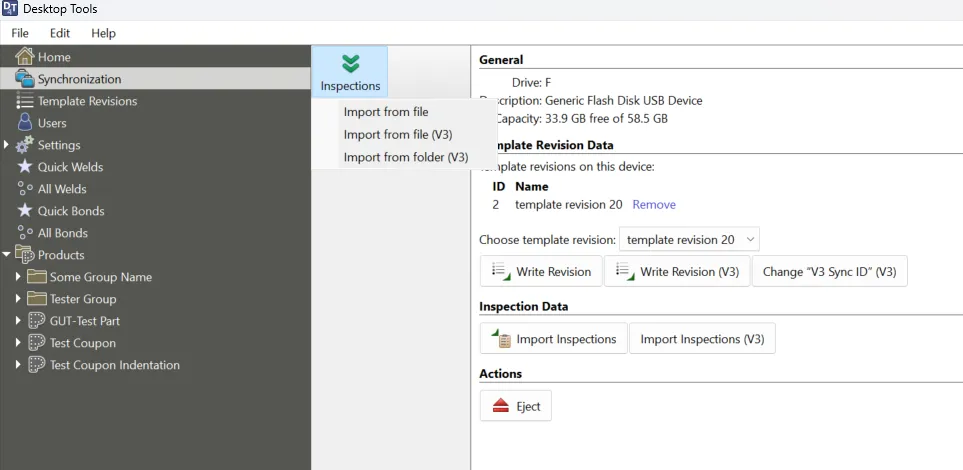This screenshot has height=470, width=963.
Task: Click the Write Revision (V3) button
Action: coord(677,272)
